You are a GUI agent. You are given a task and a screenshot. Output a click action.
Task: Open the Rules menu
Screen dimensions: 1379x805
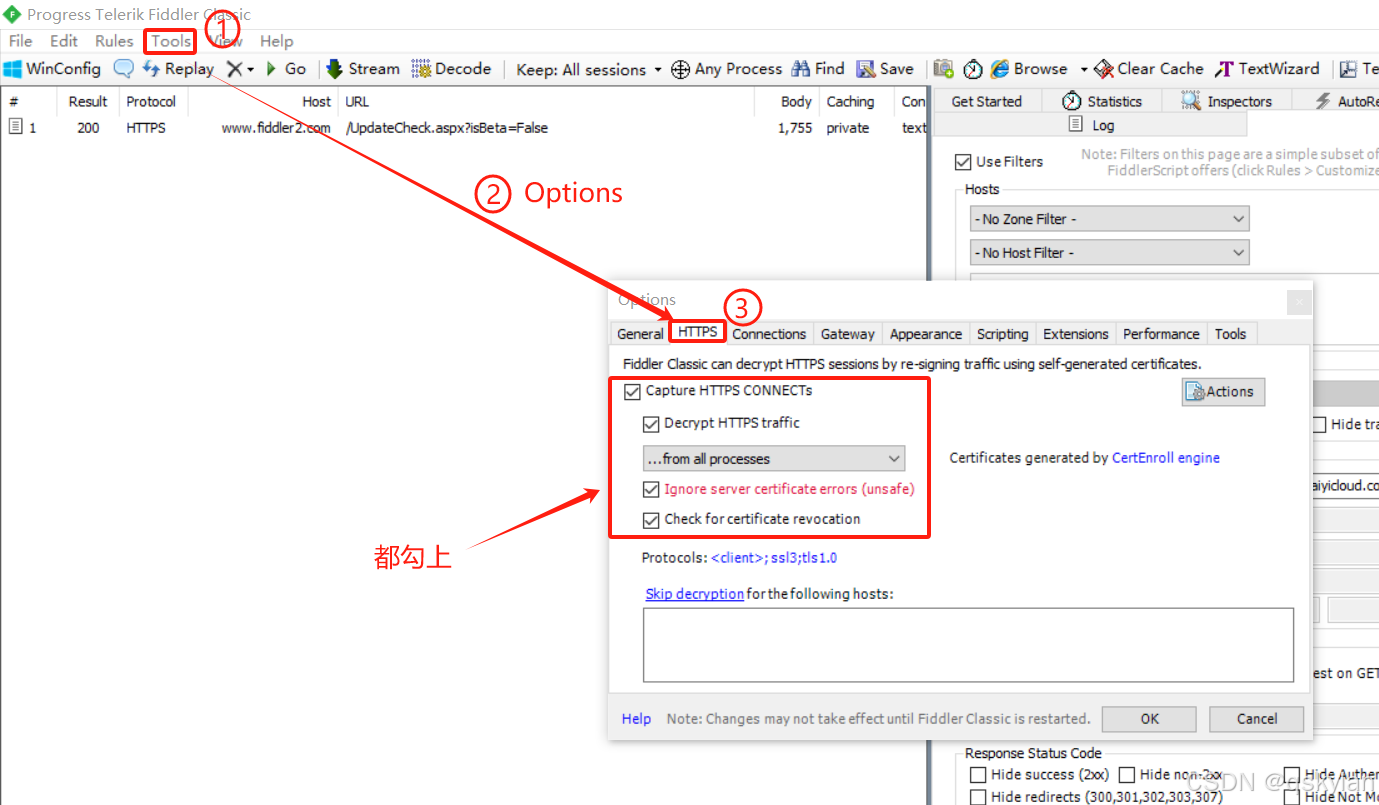[114, 41]
